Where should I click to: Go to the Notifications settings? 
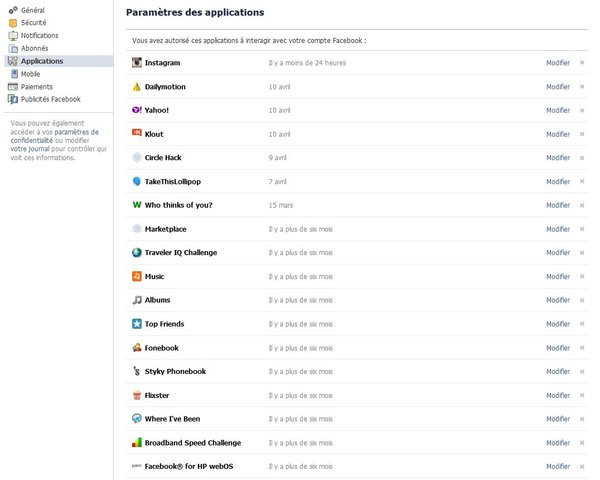coord(39,35)
